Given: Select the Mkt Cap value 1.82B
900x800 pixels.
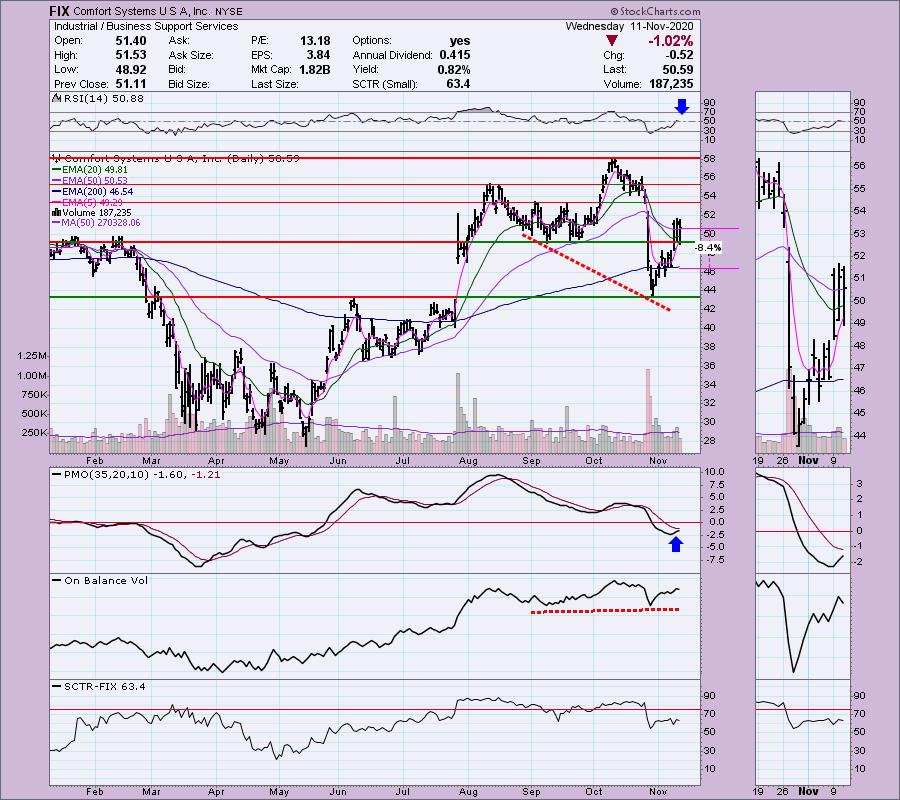Looking at the screenshot, I should pos(315,69).
